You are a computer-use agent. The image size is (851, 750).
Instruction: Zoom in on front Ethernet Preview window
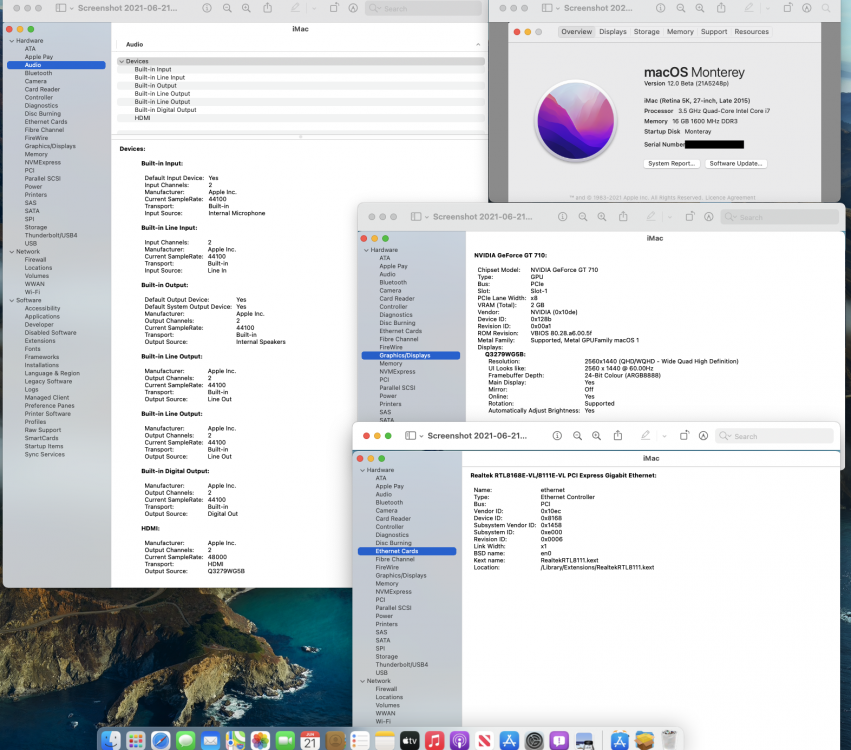click(x=596, y=436)
